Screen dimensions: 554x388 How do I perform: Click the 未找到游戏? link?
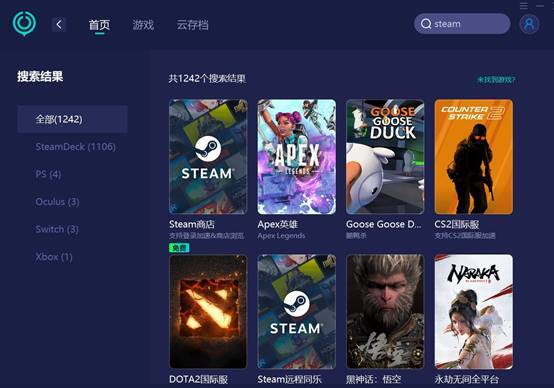coord(496,80)
